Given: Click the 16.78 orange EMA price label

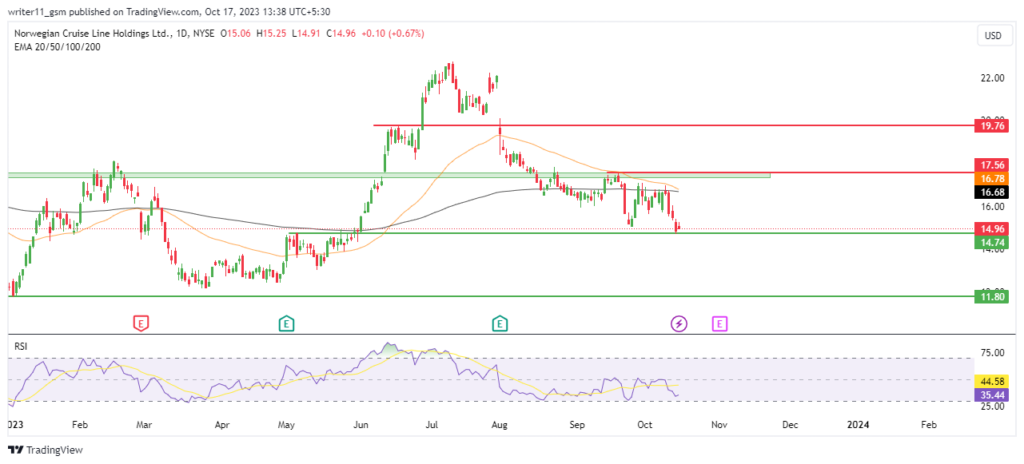Looking at the screenshot, I should coord(990,178).
